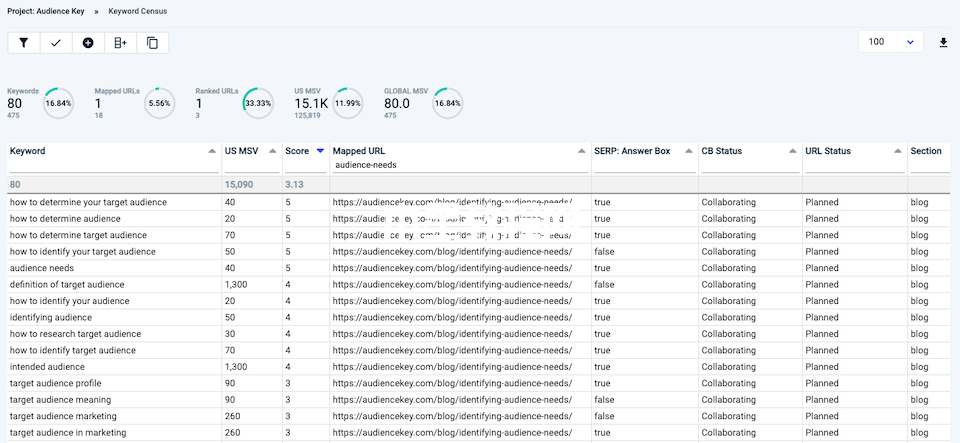Image resolution: width=960 pixels, height=443 pixels.
Task: Open the 100 rows-per-page dropdown
Action: point(891,42)
